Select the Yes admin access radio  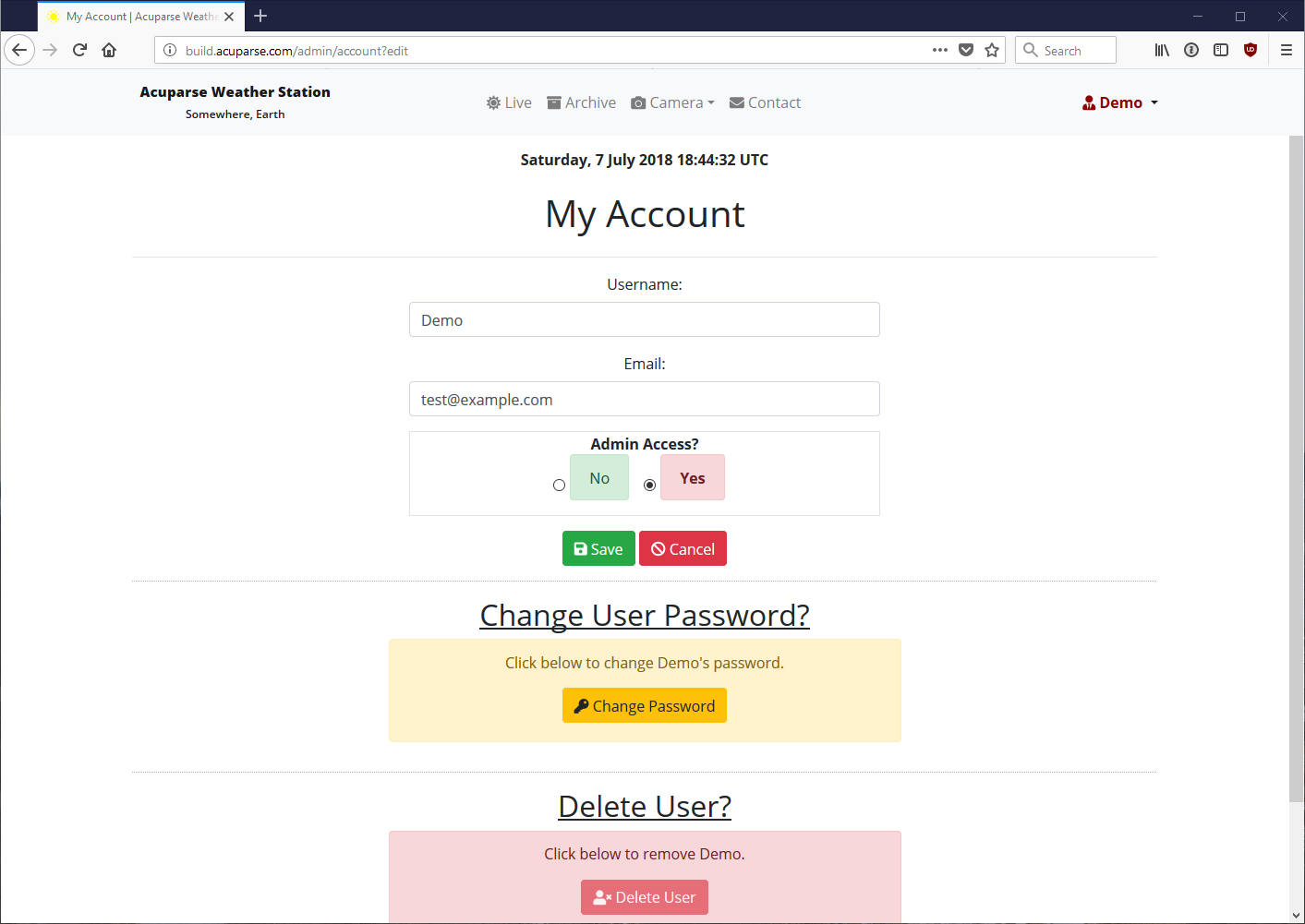pos(649,485)
